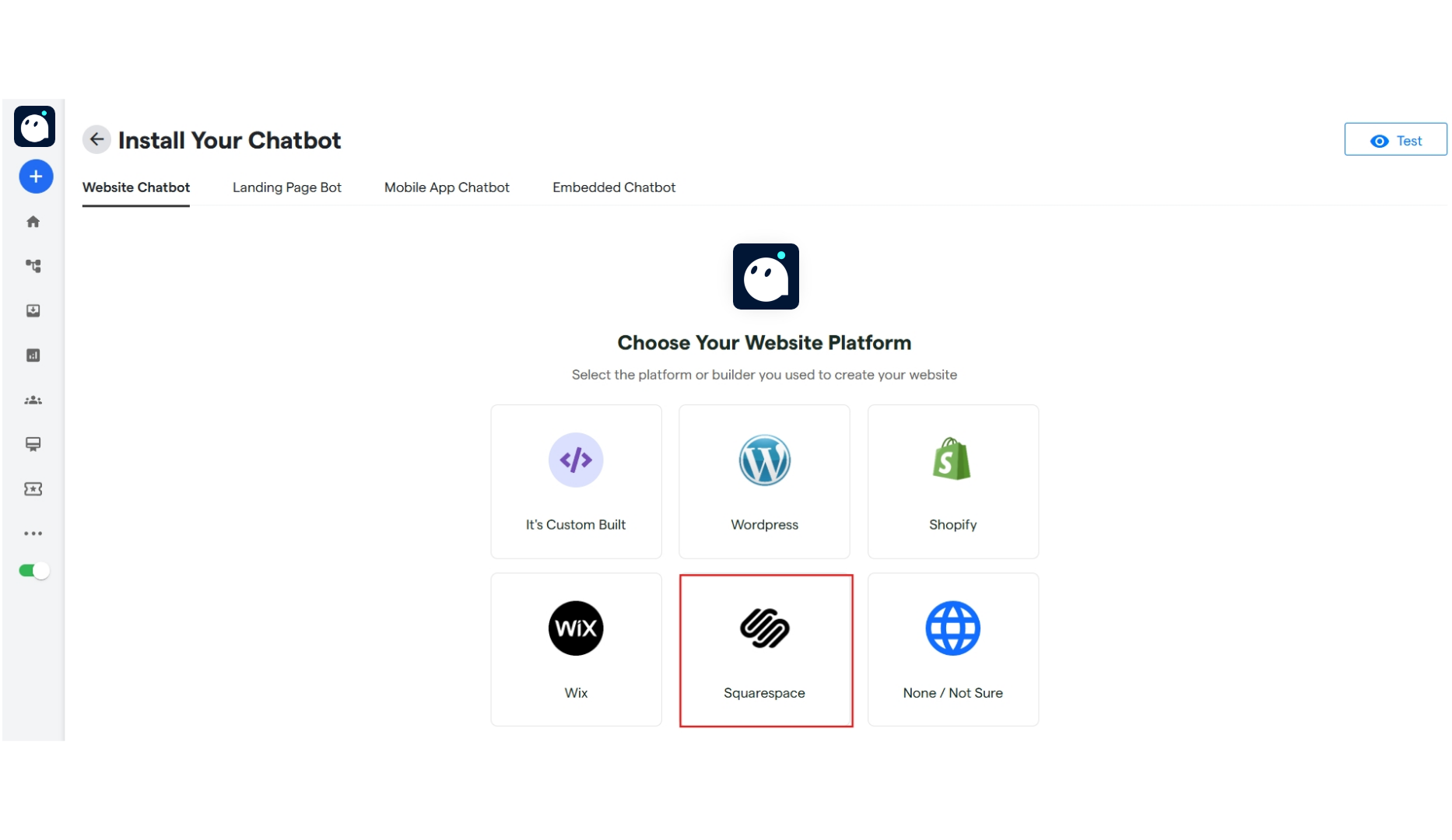The image size is (1452, 840).
Task: Open the Embedded Chatbot tab
Action: pos(614,187)
